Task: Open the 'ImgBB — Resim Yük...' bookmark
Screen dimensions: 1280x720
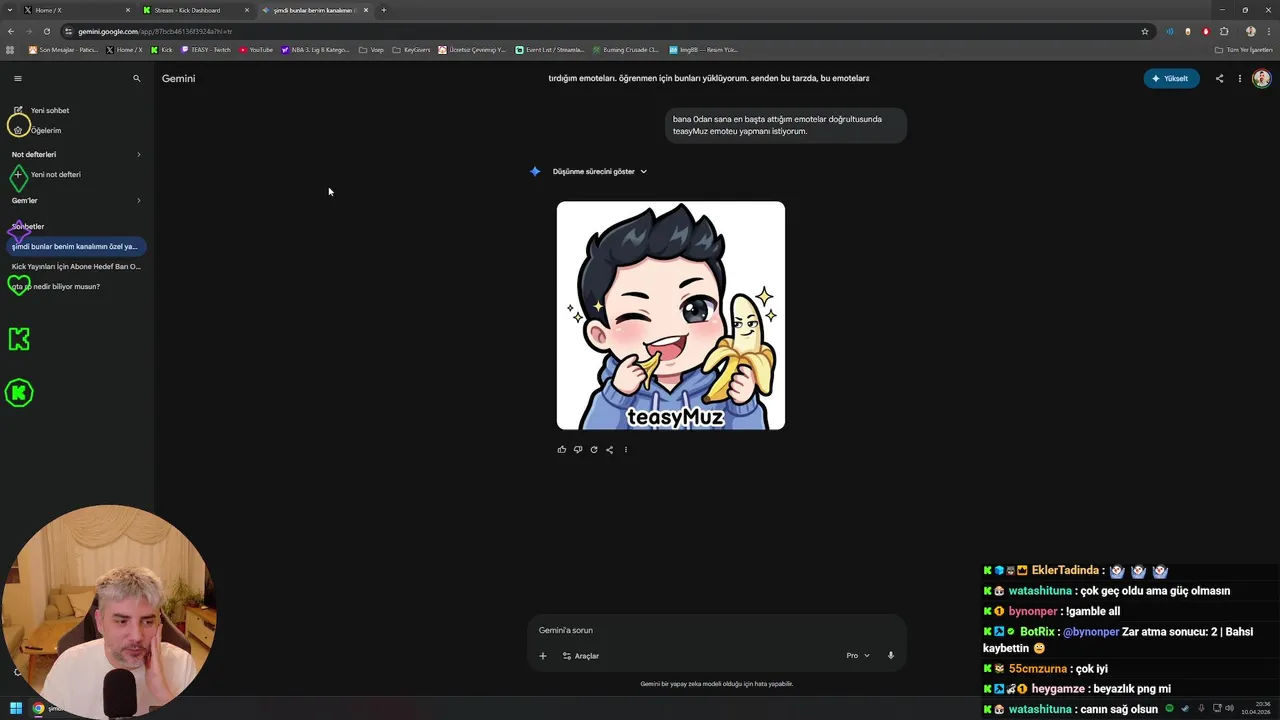Action: [703, 49]
